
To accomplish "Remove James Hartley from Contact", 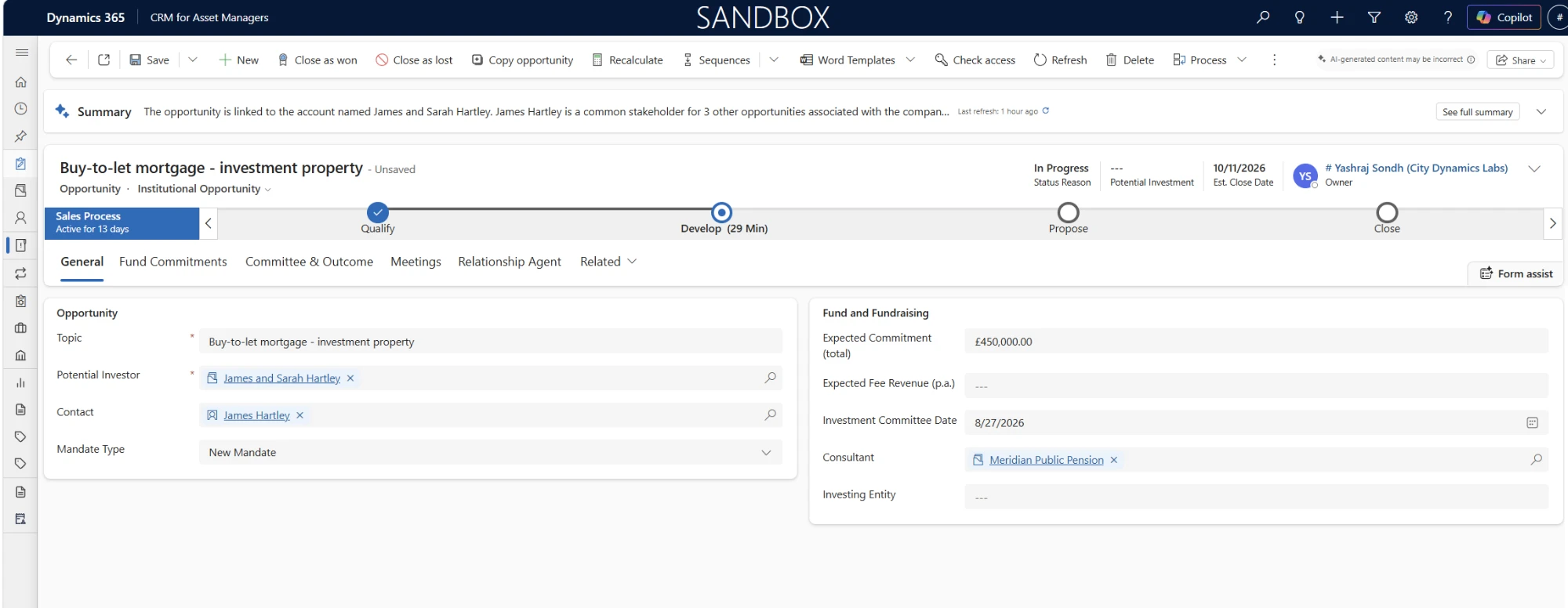I will tap(299, 415).
